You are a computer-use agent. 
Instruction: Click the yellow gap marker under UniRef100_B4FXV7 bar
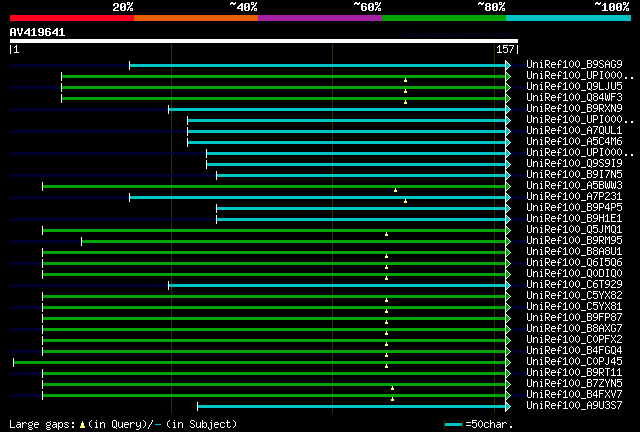[393, 399]
